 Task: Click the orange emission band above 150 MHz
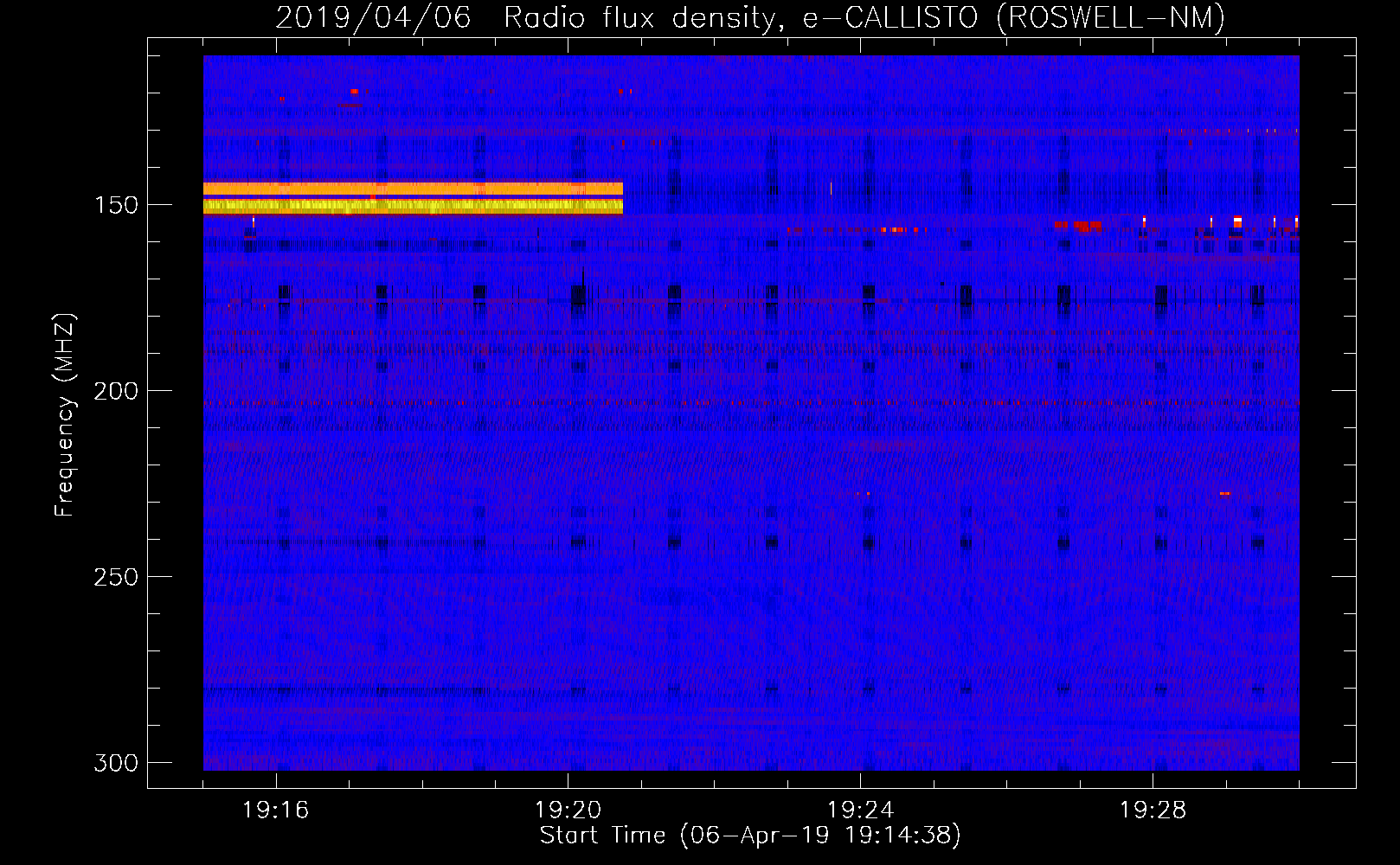[x=413, y=189]
